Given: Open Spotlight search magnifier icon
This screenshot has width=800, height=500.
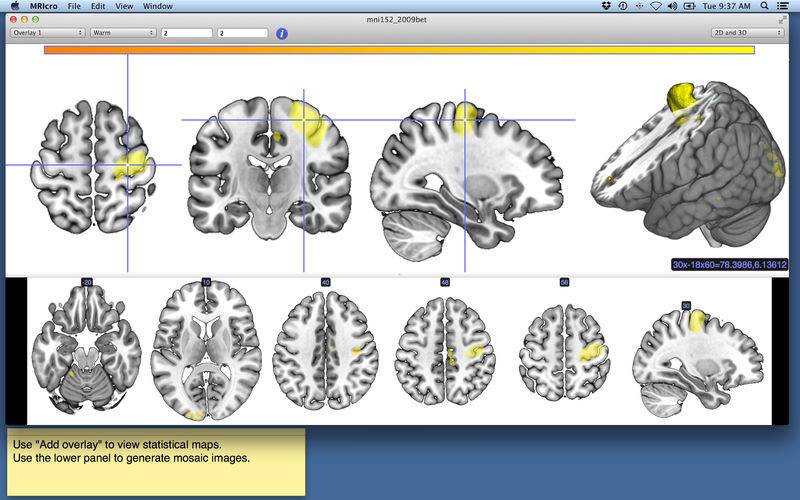Looking at the screenshot, I should [x=764, y=6].
